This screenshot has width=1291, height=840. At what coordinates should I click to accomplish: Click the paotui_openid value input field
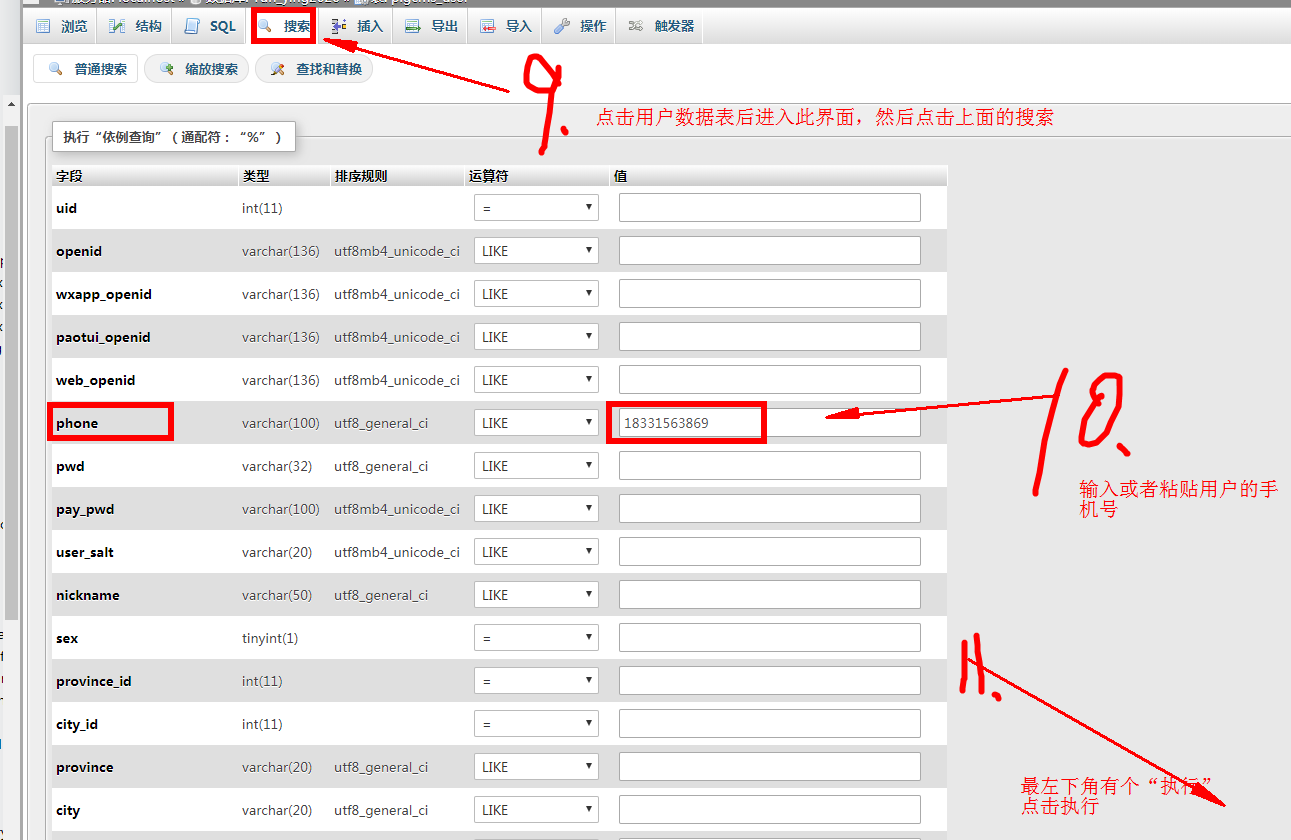point(770,337)
